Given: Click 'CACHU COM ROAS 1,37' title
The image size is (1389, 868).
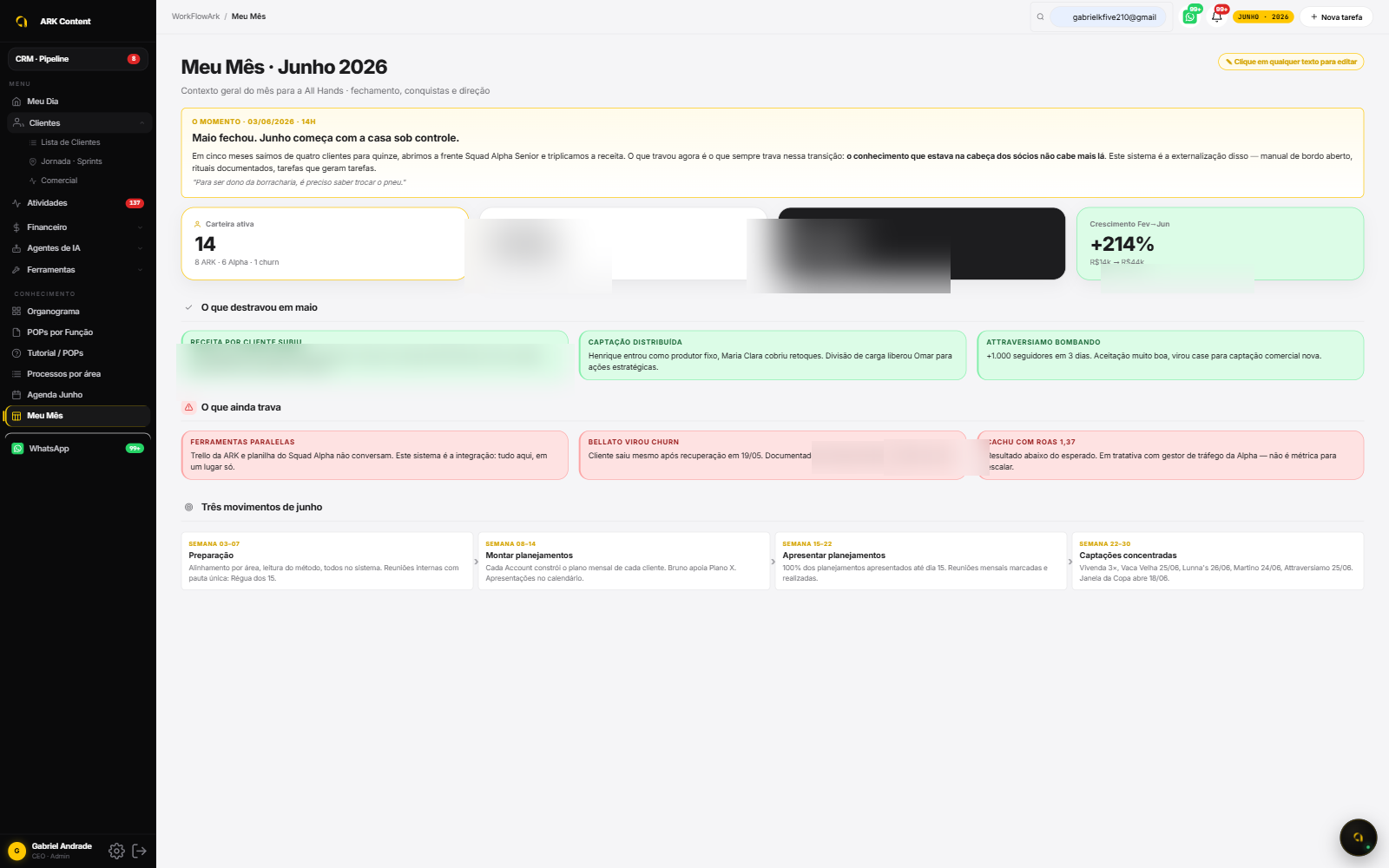Looking at the screenshot, I should [1031, 442].
